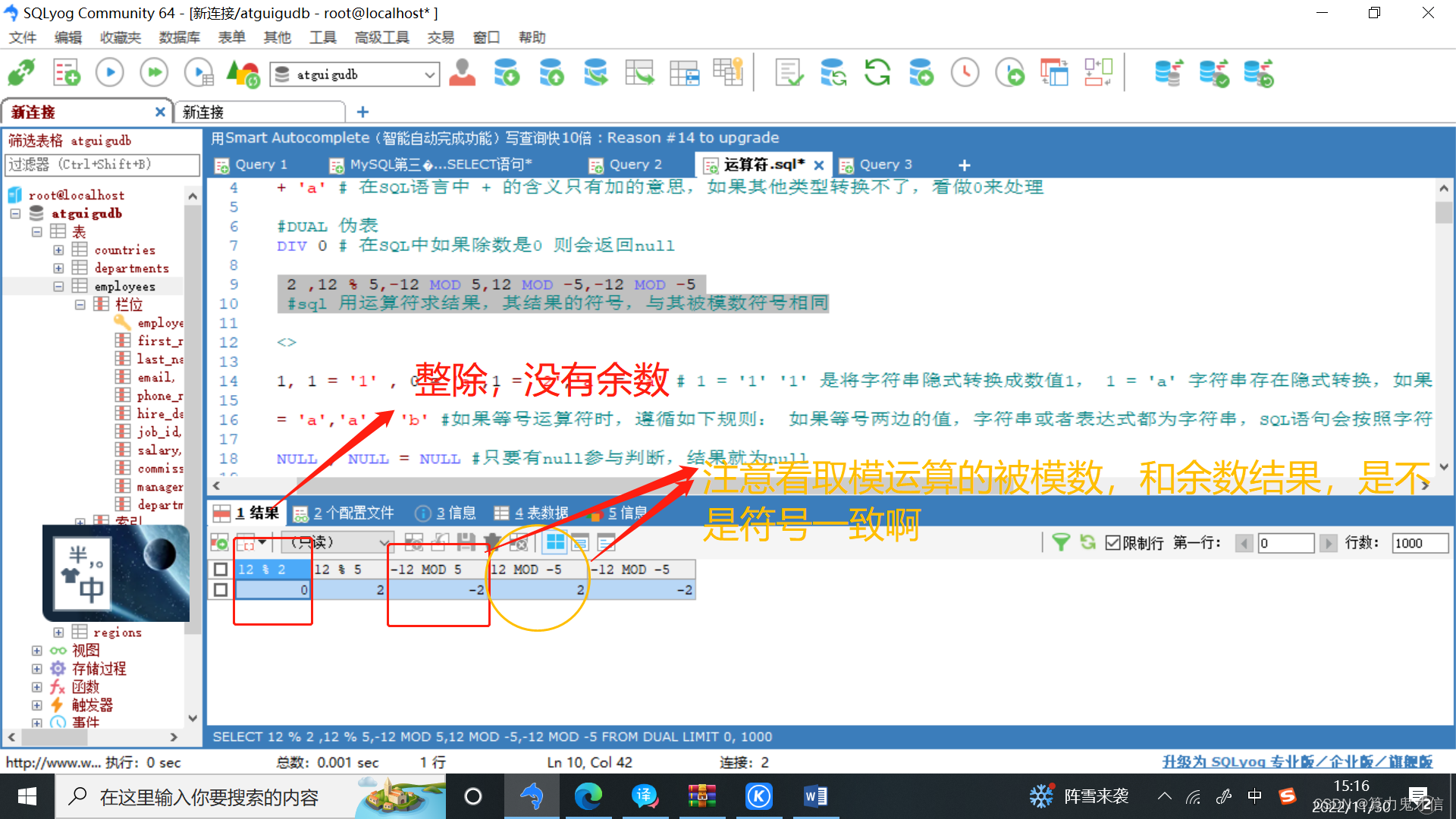
Task: Expand the countries table node
Action: [x=58, y=249]
